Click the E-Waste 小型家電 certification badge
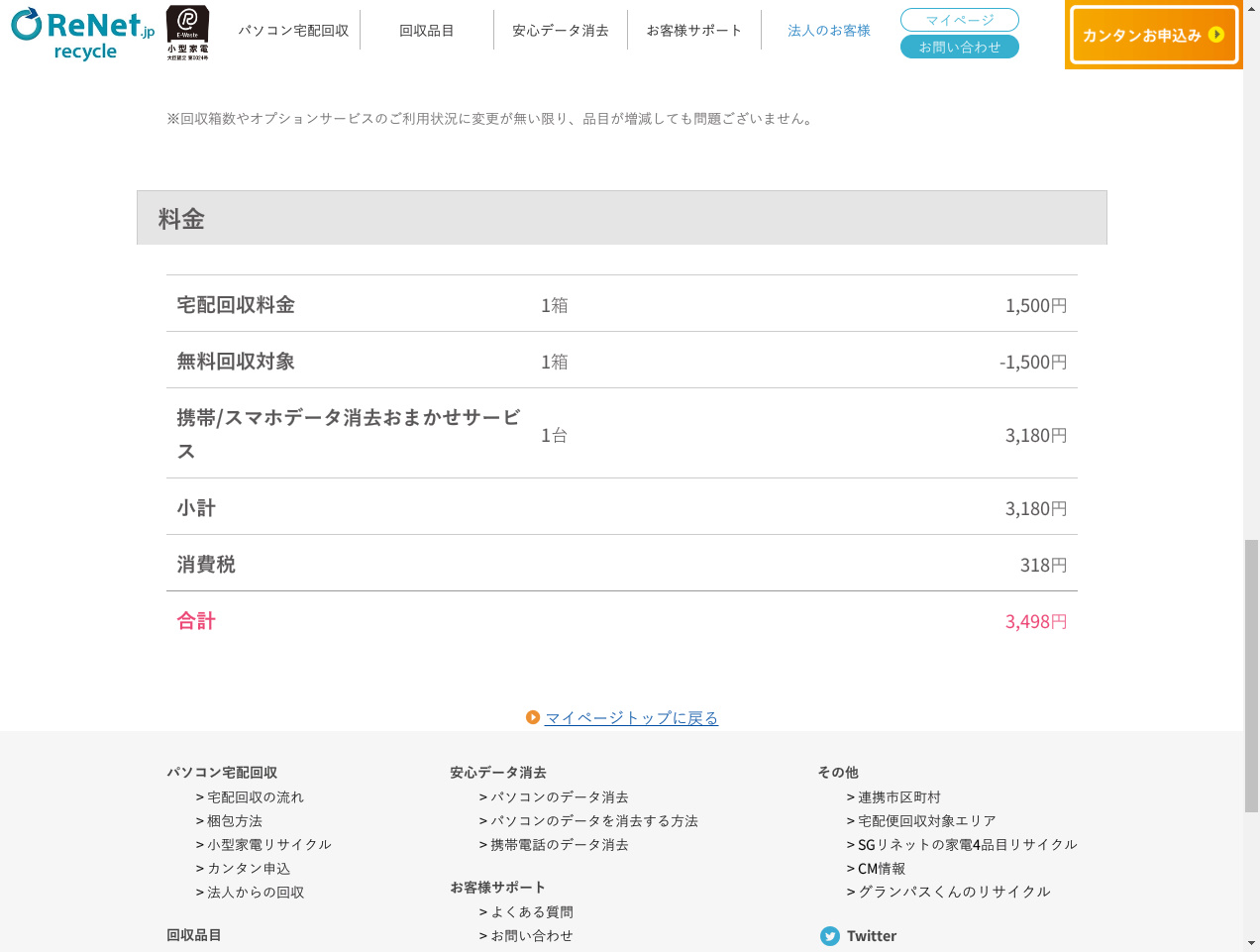The width and height of the screenshot is (1260, 952). 187,33
